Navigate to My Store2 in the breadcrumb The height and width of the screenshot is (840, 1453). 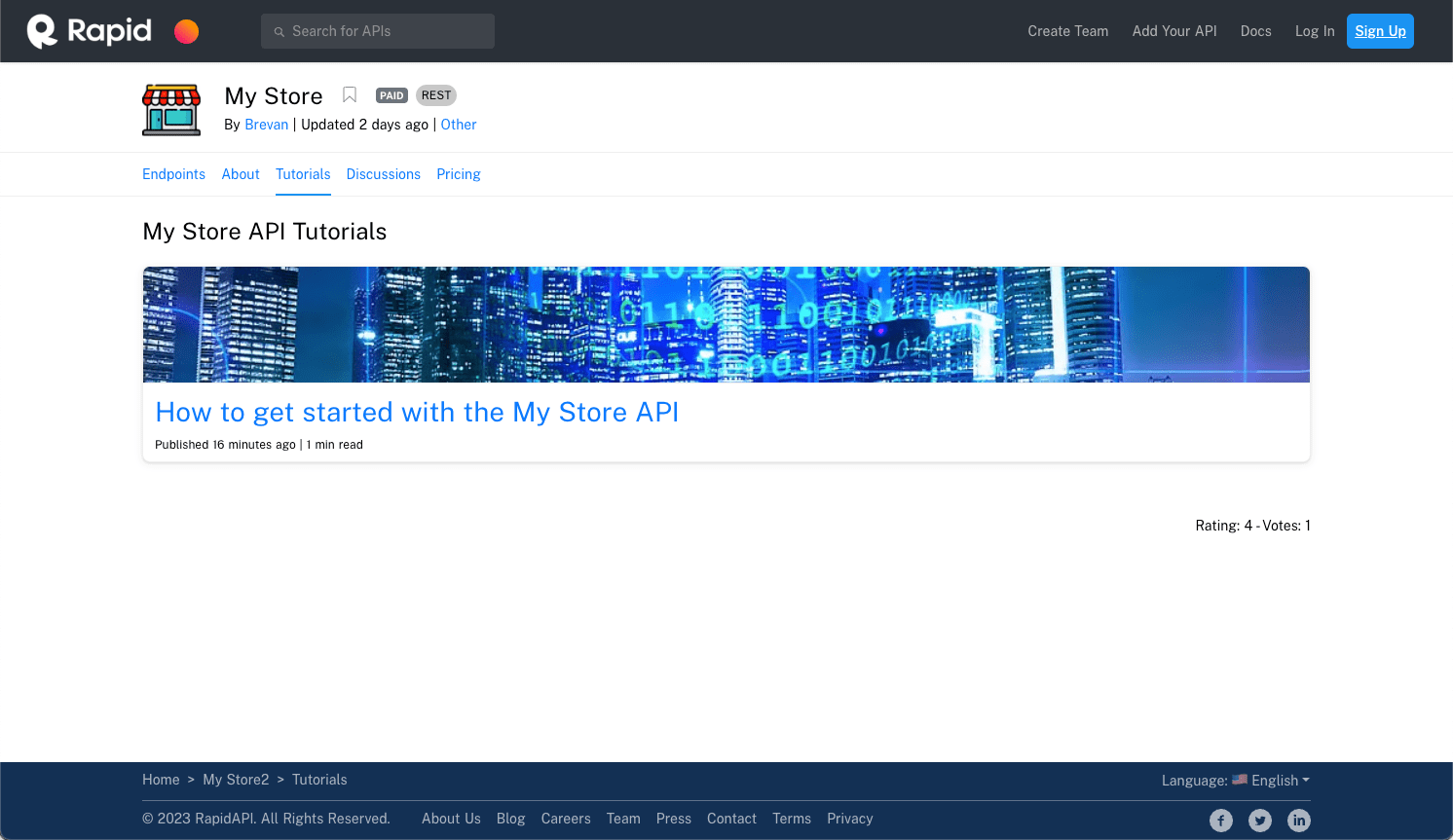click(236, 779)
